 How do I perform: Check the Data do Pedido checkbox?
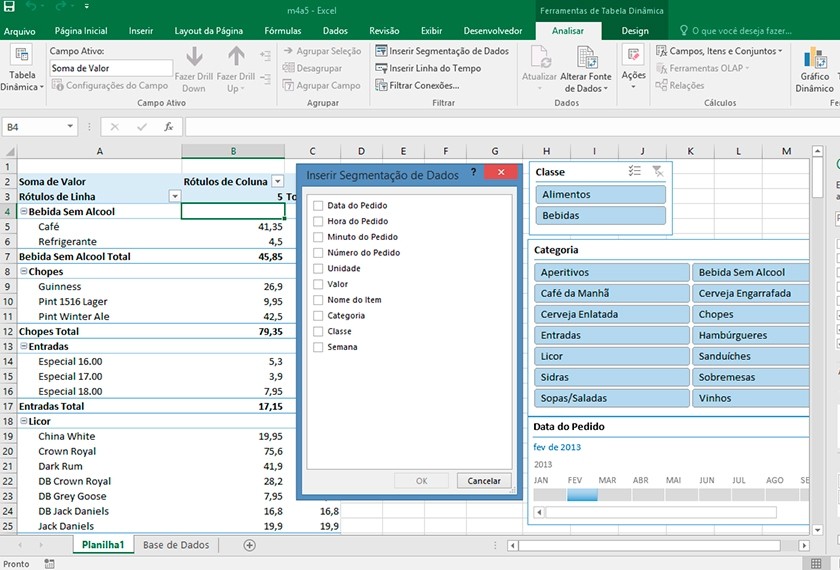[318, 205]
